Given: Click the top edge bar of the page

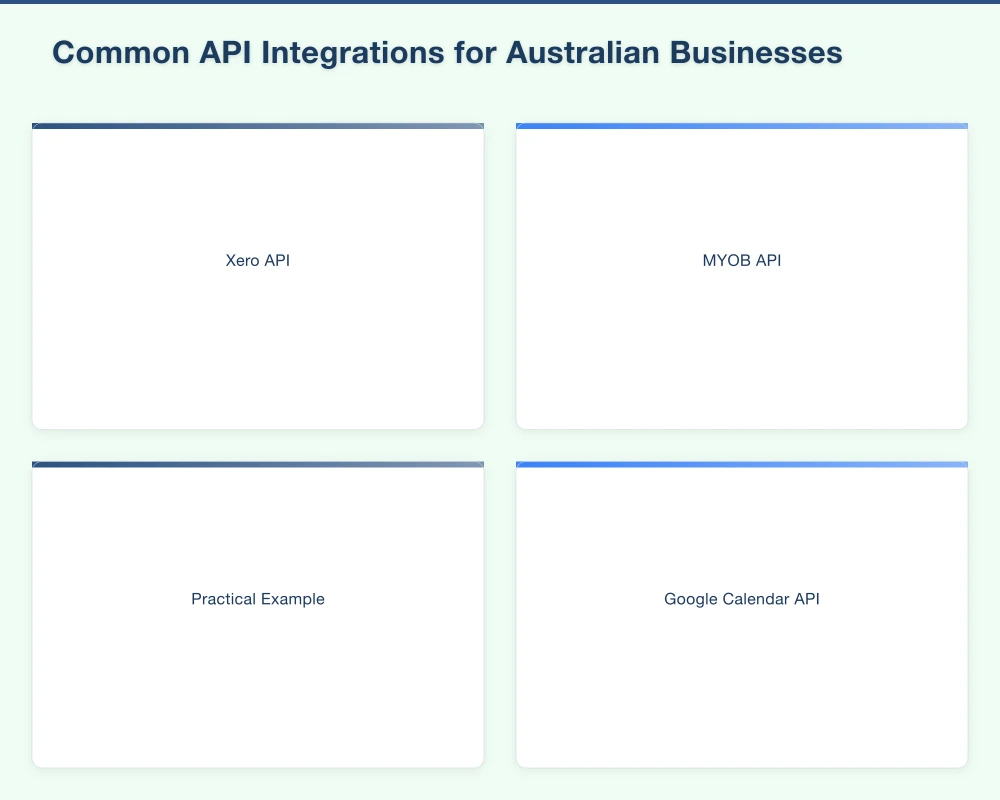Looking at the screenshot, I should (x=500, y=2).
